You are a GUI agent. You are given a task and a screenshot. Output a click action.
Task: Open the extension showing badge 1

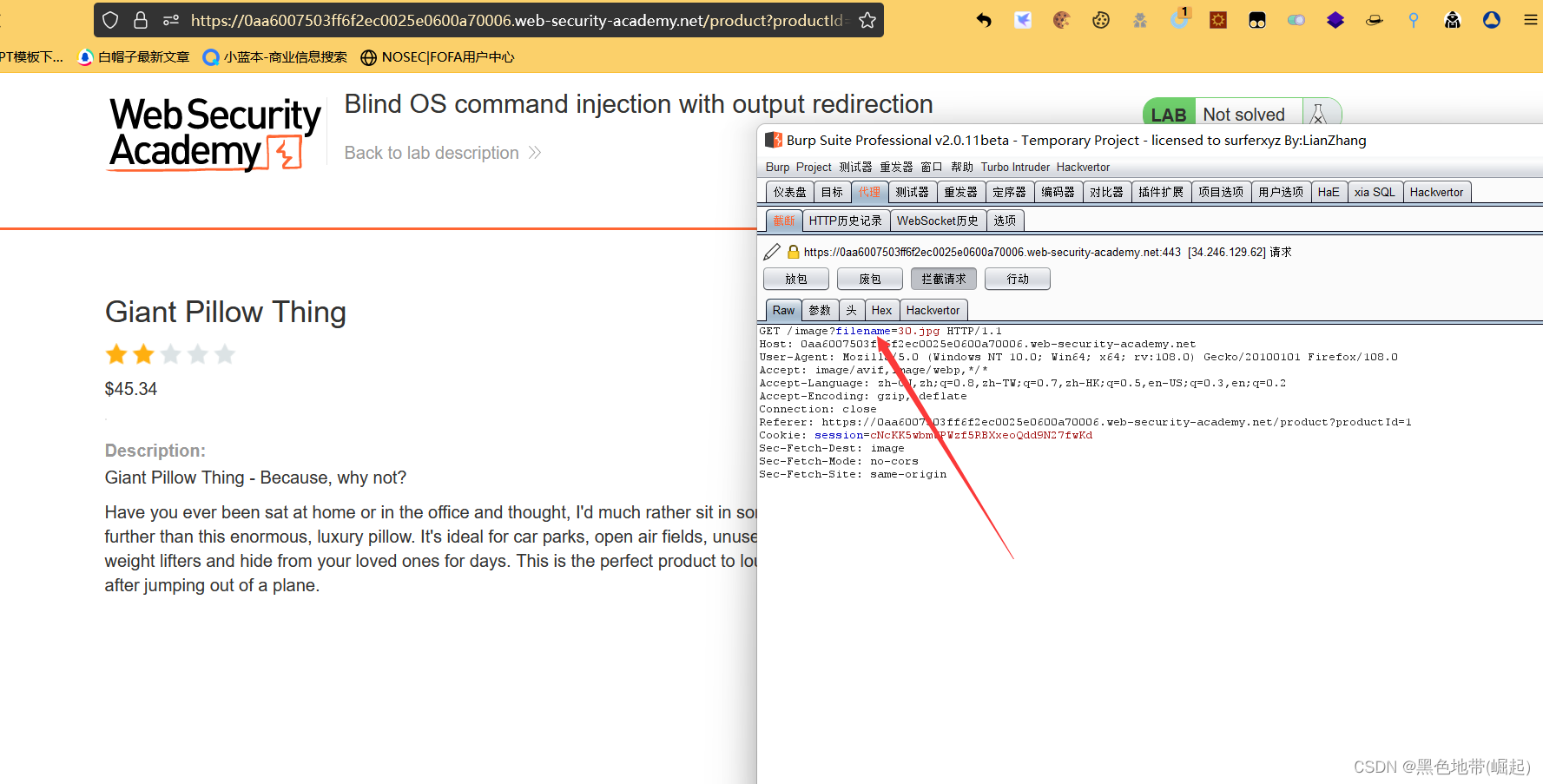(x=1179, y=18)
